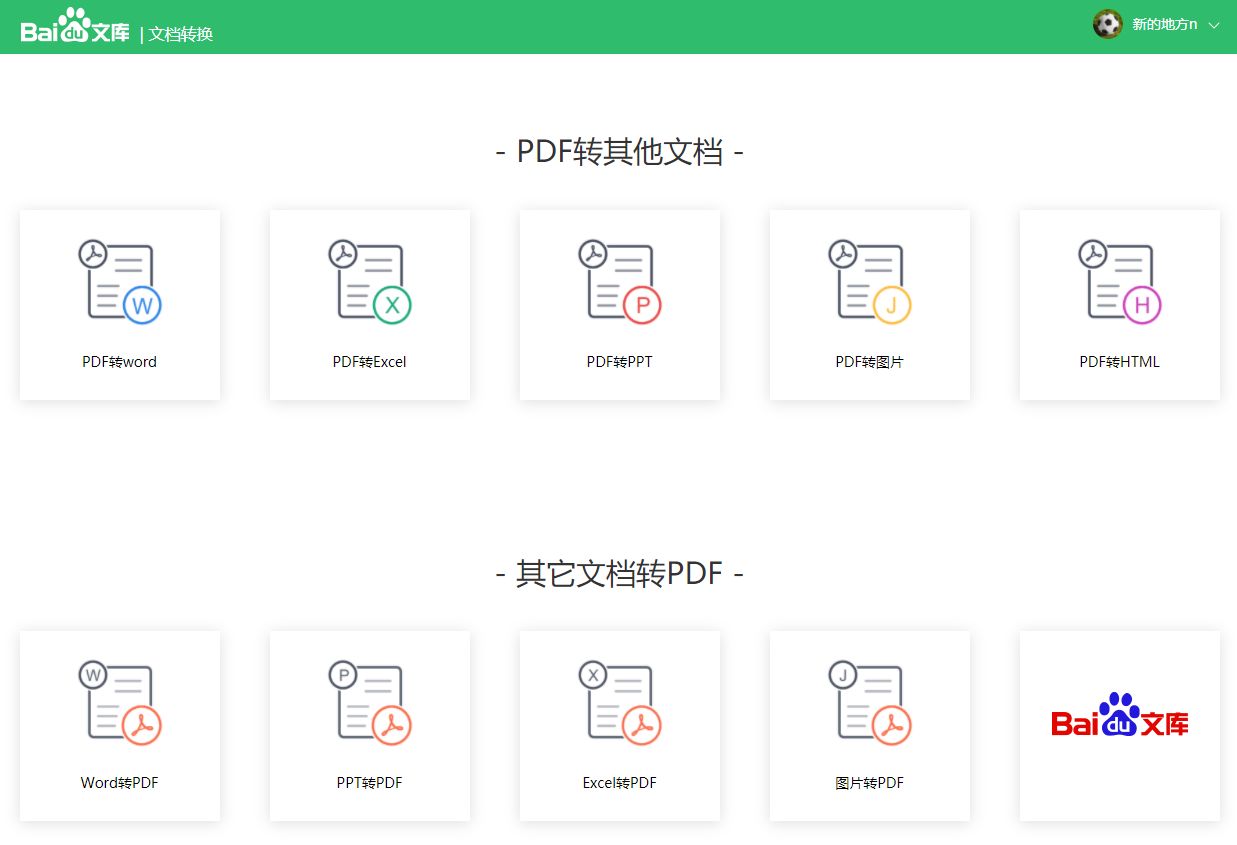Screen dimensions: 1237x845
Task: Select the PPT转PDF conversion tool
Action: (x=369, y=724)
